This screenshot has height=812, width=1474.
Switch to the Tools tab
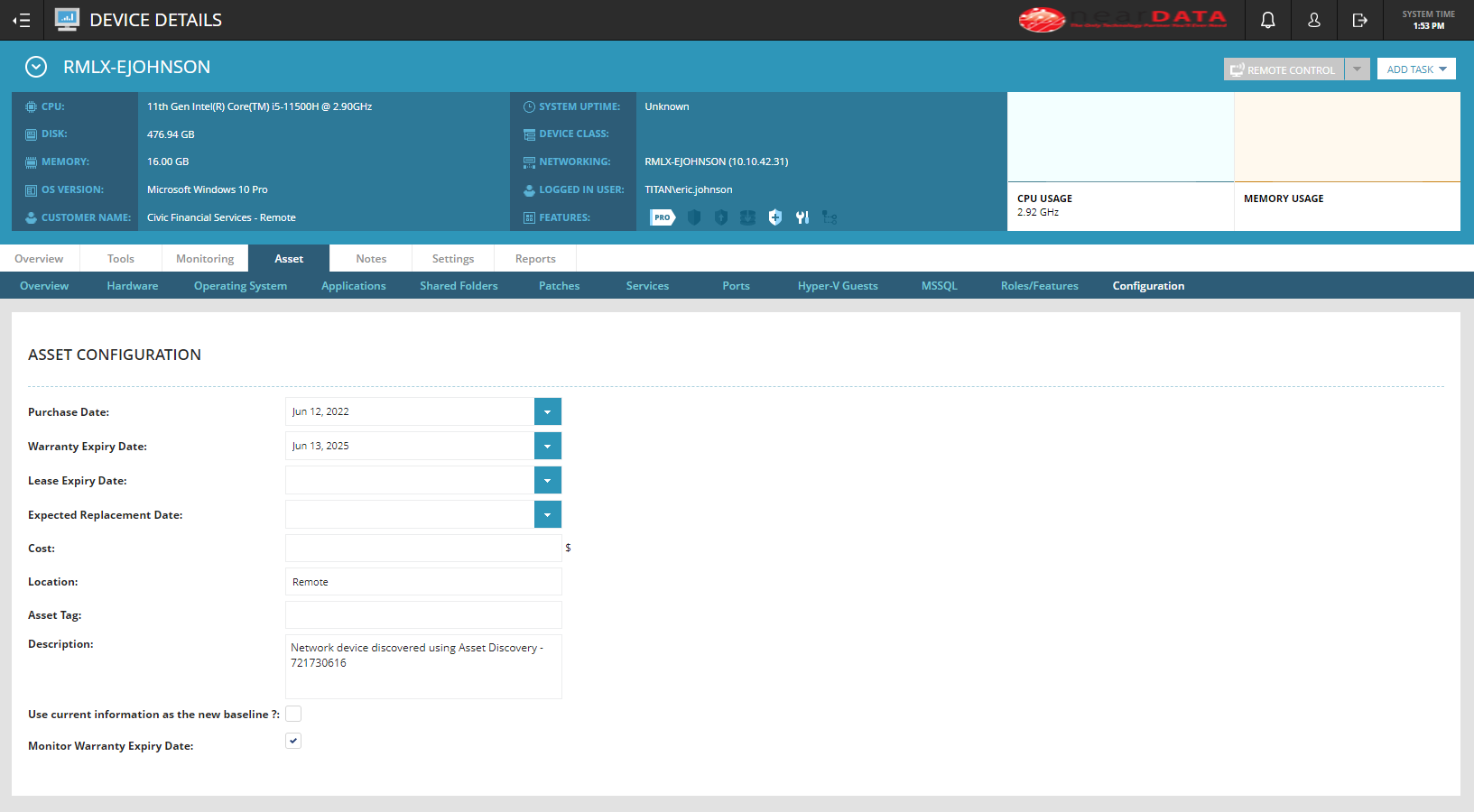pyautogui.click(x=121, y=259)
